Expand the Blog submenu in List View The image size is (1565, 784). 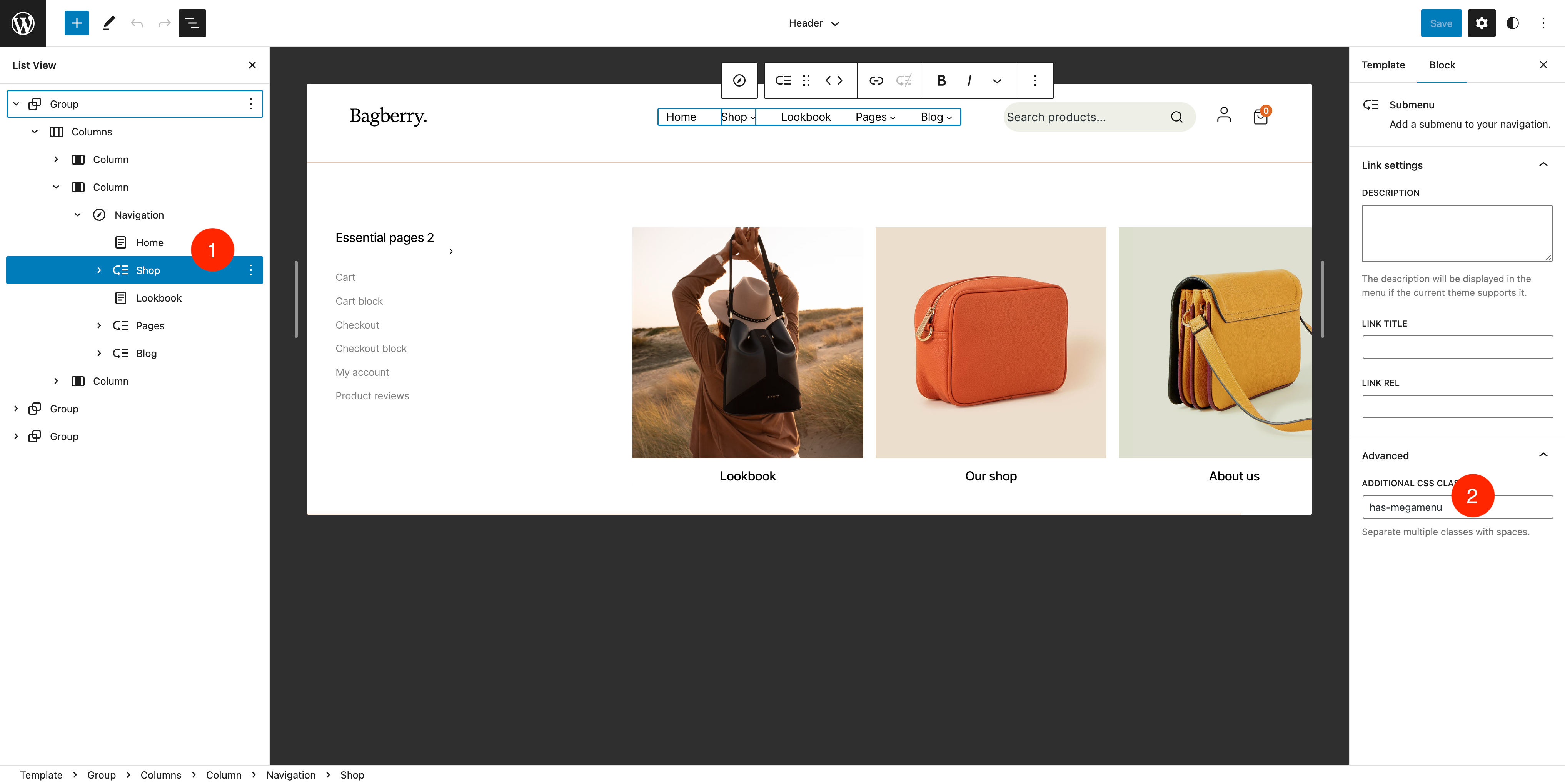pos(100,353)
